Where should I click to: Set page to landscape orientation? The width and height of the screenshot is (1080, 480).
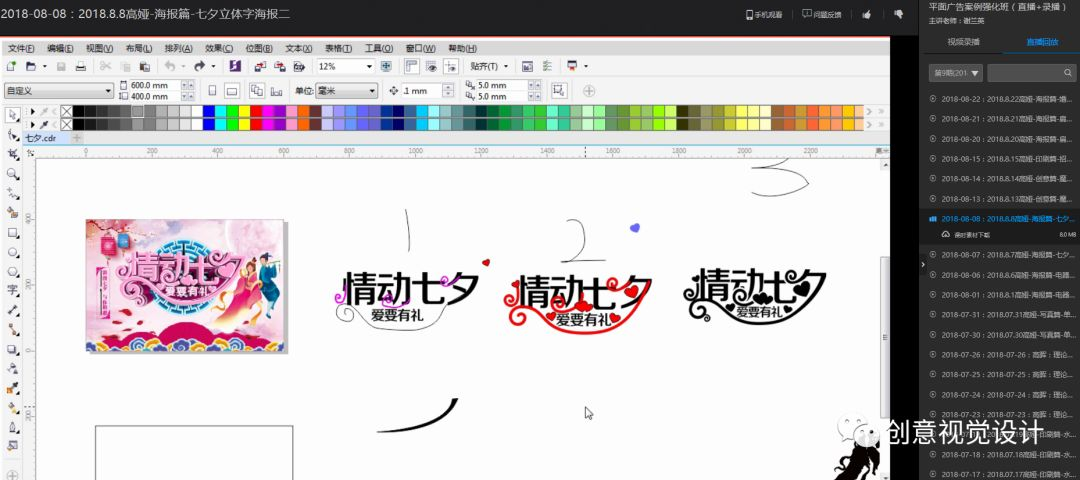coord(232,90)
